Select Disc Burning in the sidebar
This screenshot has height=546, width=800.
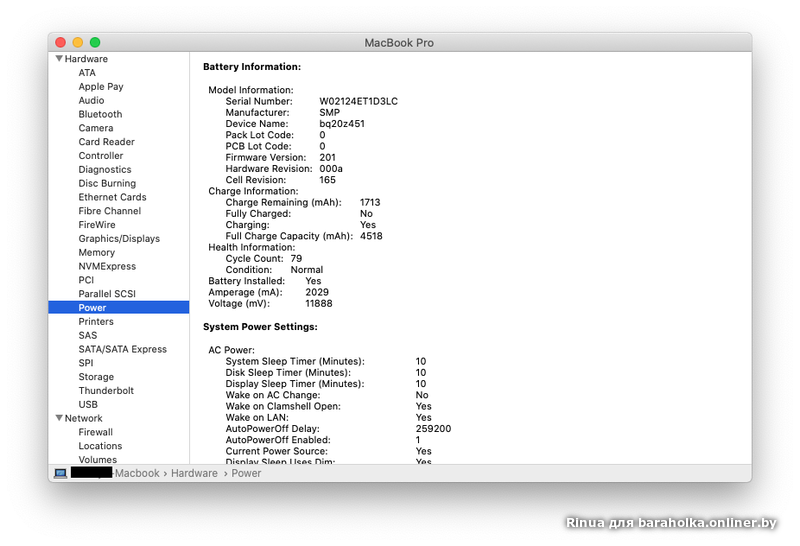107,183
